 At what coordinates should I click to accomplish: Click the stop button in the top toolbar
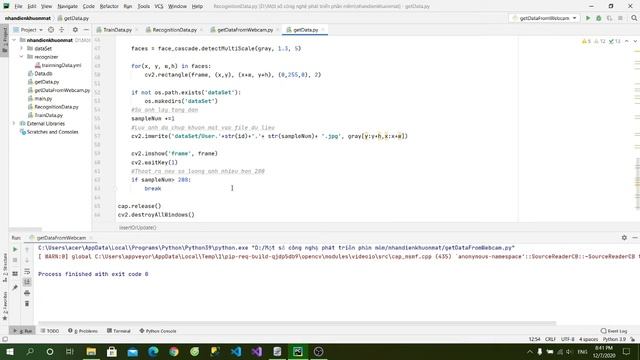pyautogui.click(x=620, y=18)
